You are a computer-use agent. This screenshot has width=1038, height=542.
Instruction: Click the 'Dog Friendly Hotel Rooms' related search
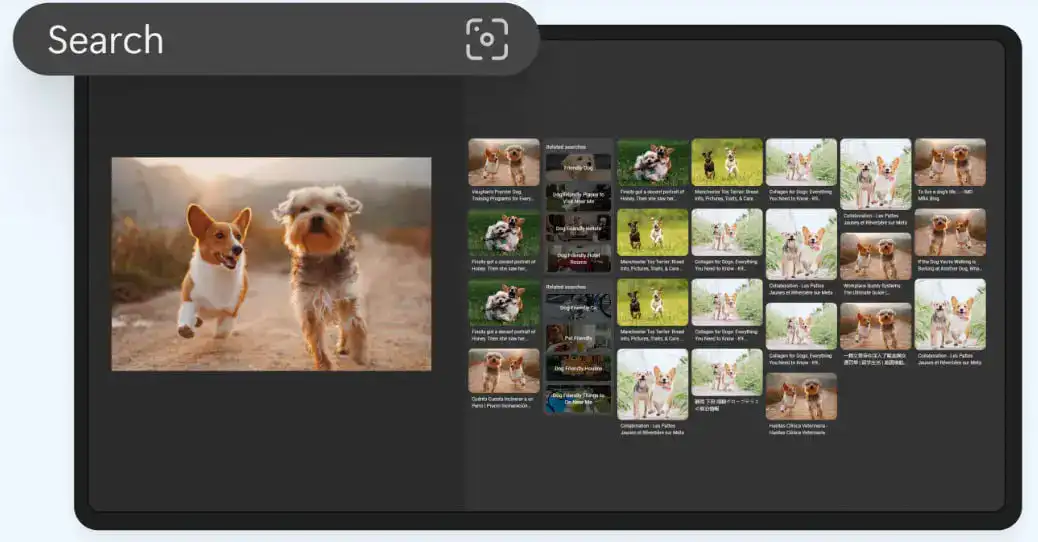click(x=578, y=259)
